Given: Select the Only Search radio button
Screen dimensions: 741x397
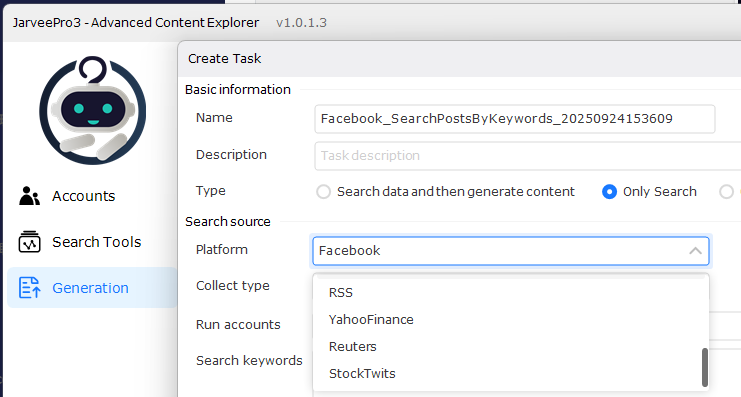Looking at the screenshot, I should pos(609,192).
